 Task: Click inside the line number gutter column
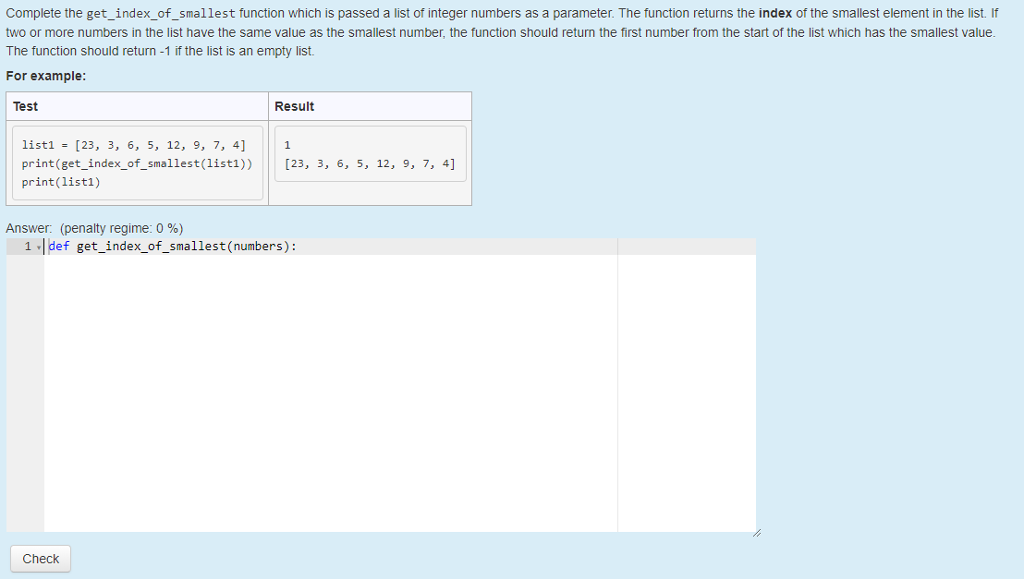pos(27,300)
